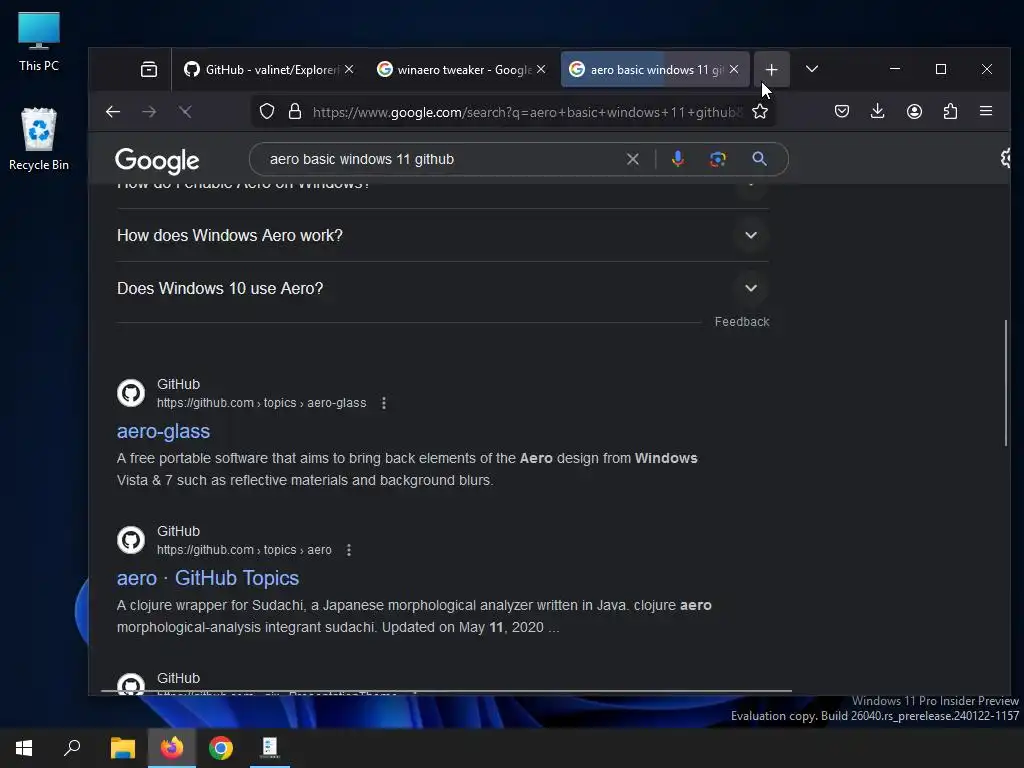Click the horizontal scrollbar at window bottom
This screenshot has height=768, width=1024.
(x=446, y=690)
